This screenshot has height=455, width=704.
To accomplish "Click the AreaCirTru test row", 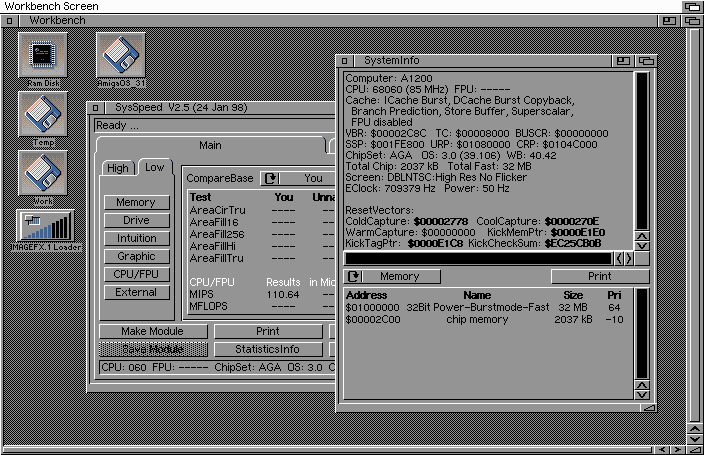I will point(262,210).
